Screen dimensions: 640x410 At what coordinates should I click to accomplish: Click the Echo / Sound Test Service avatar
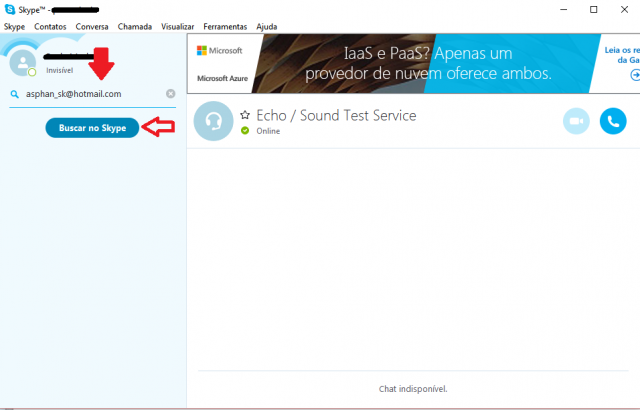(213, 121)
